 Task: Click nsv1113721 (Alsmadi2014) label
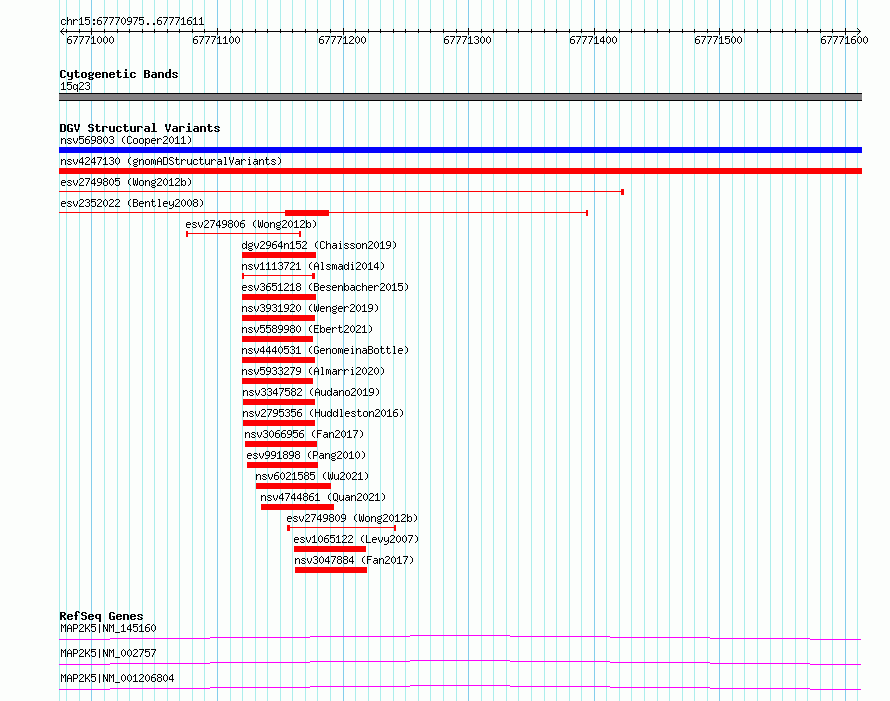click(313, 266)
